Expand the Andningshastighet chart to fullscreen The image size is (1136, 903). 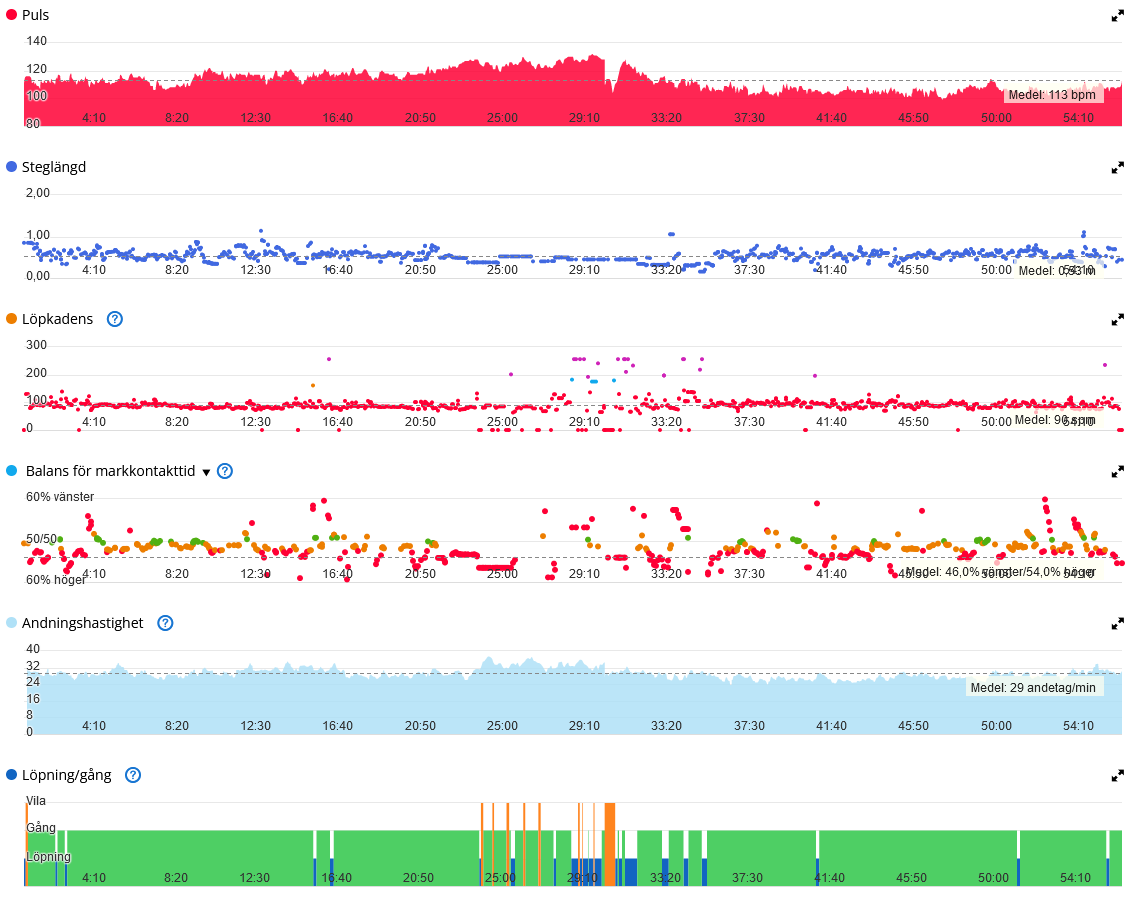point(1118,623)
